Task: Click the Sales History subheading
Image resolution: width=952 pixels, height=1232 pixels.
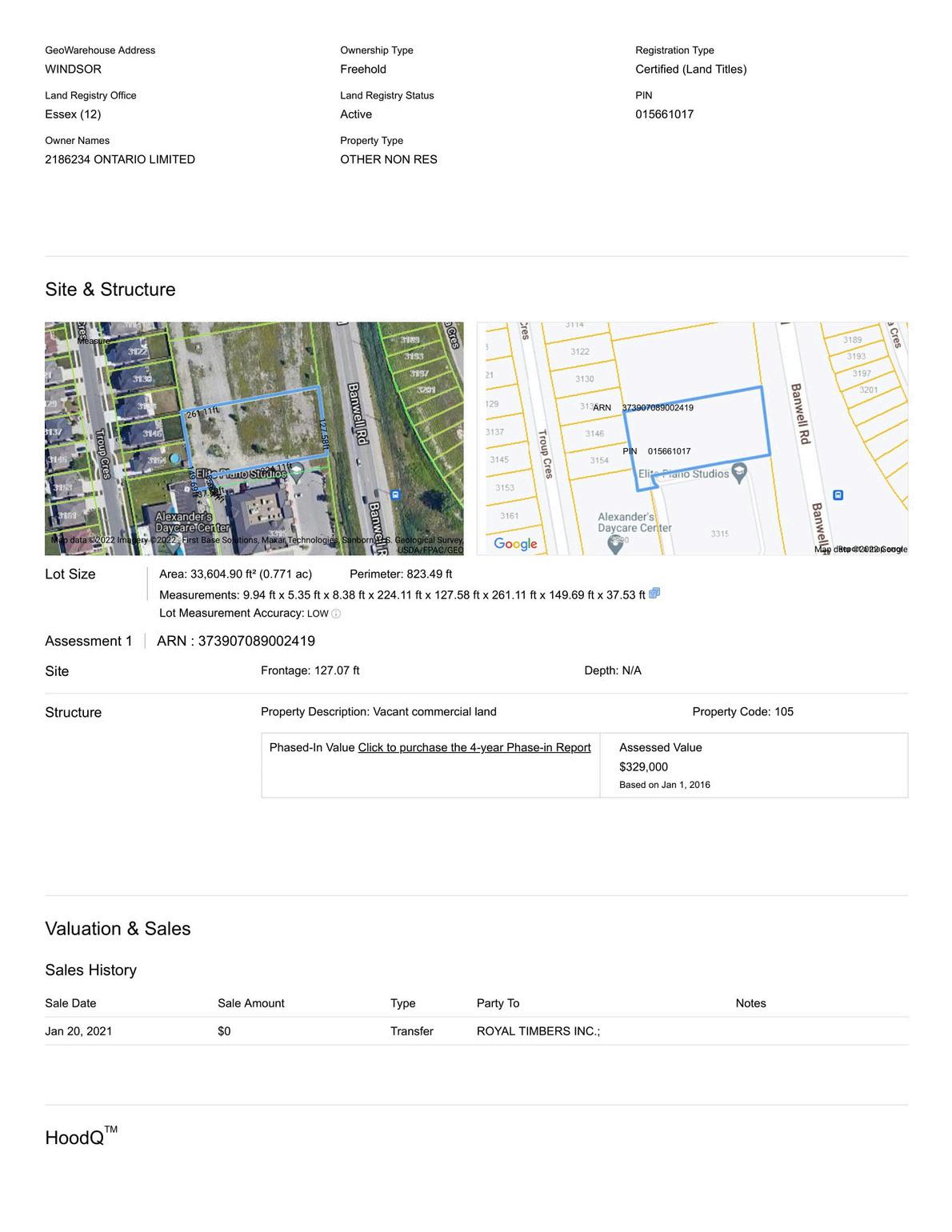Action: [x=90, y=970]
